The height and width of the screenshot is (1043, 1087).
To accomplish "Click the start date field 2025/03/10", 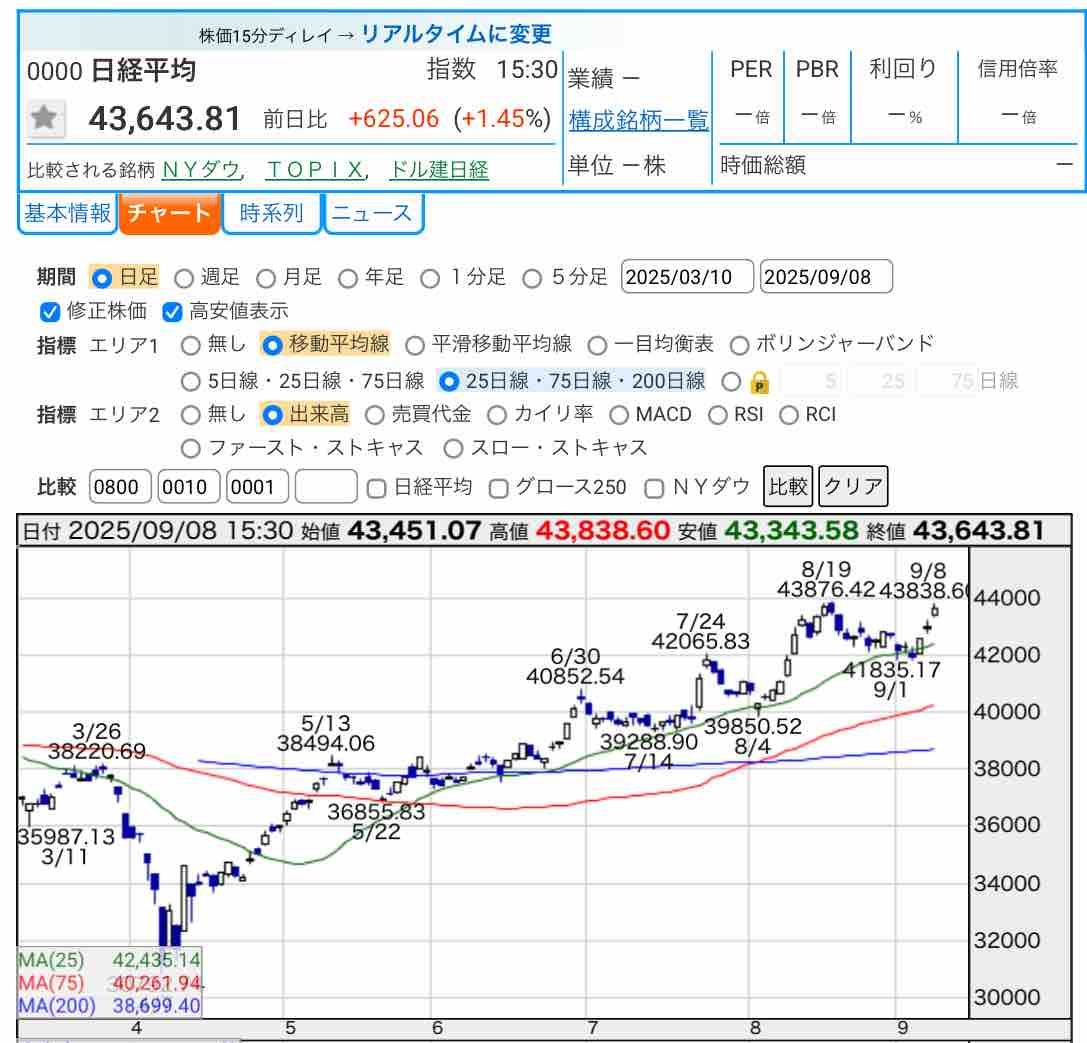I will click(686, 277).
